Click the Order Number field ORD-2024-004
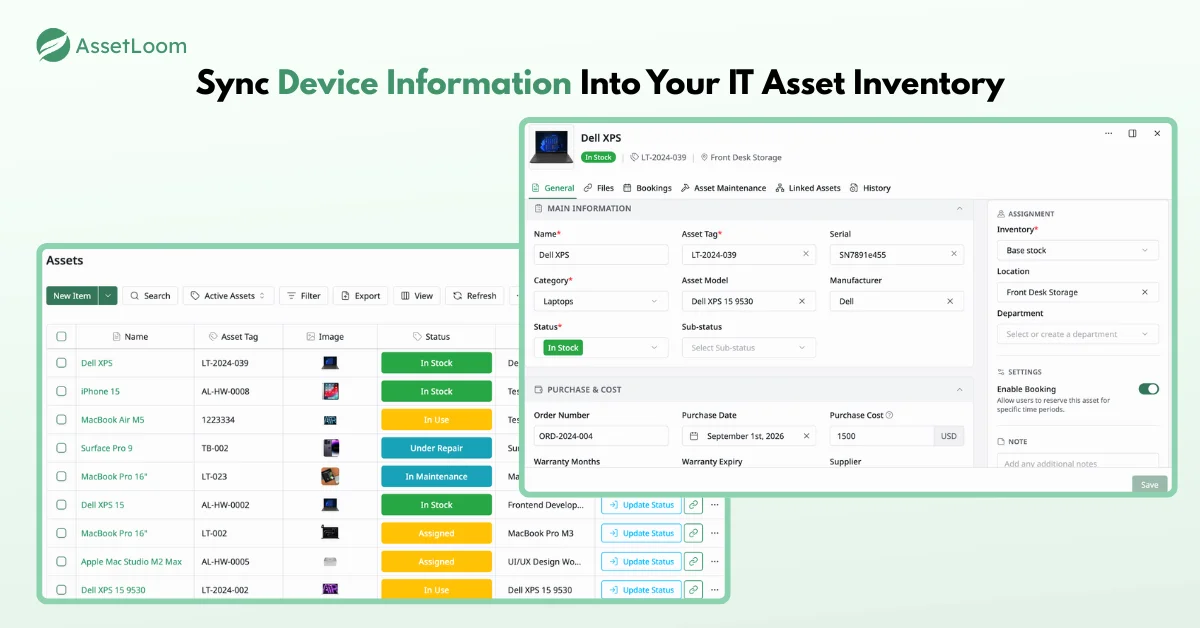The image size is (1200, 628). pos(601,436)
